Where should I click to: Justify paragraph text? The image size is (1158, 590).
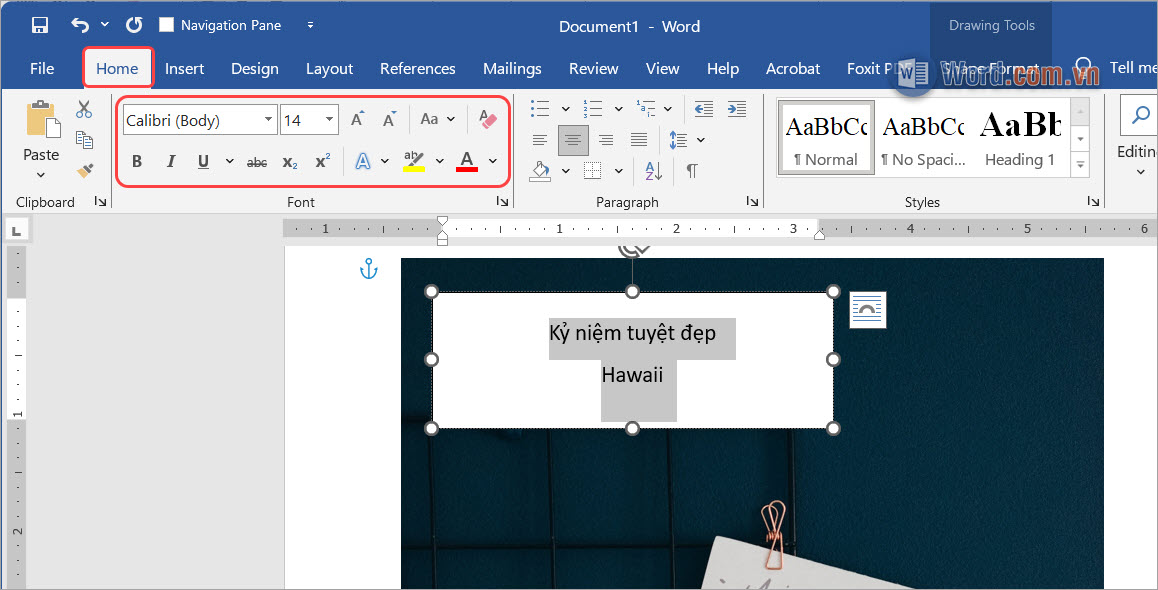(640, 140)
